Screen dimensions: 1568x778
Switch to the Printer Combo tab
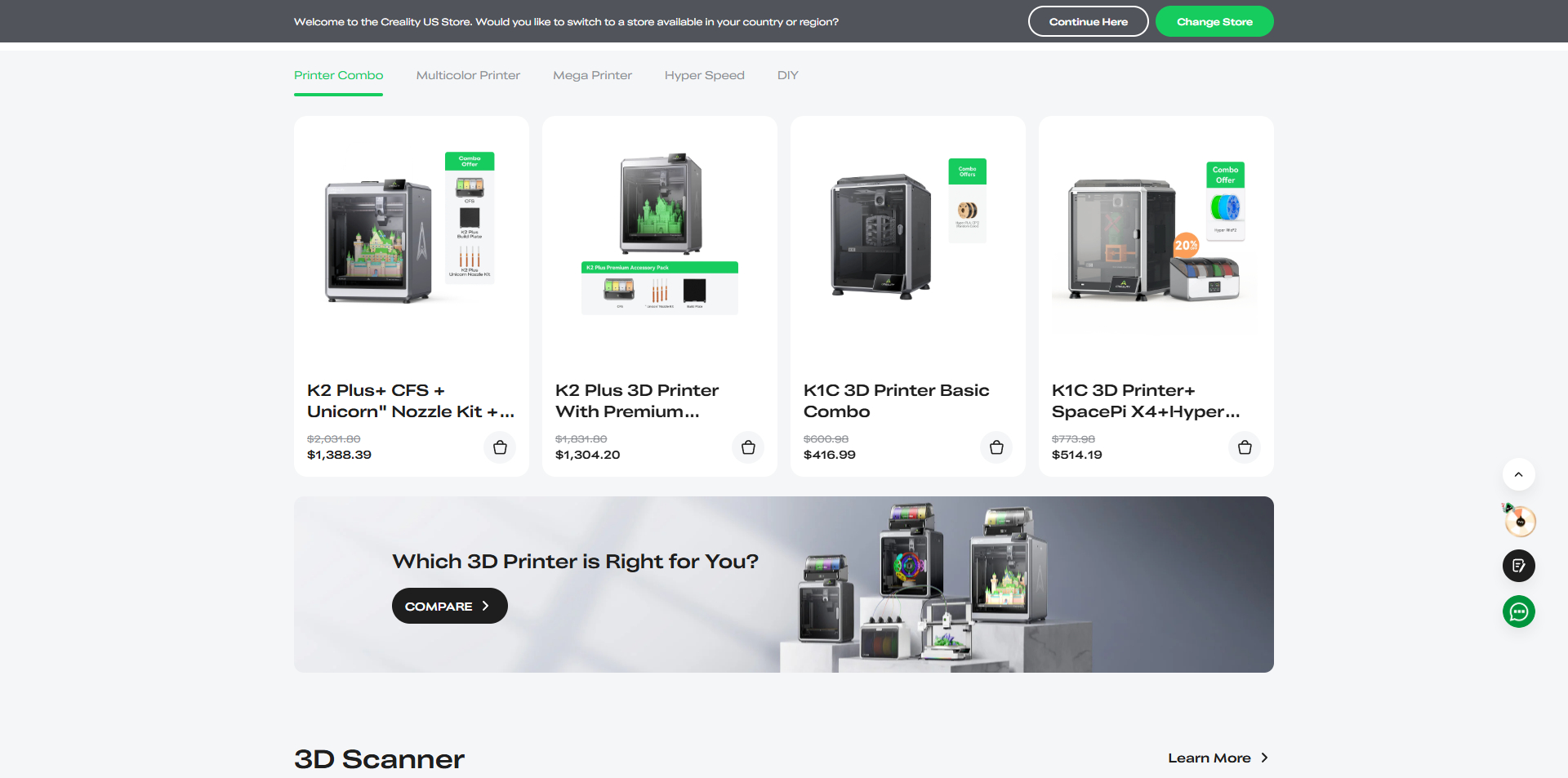click(x=338, y=75)
